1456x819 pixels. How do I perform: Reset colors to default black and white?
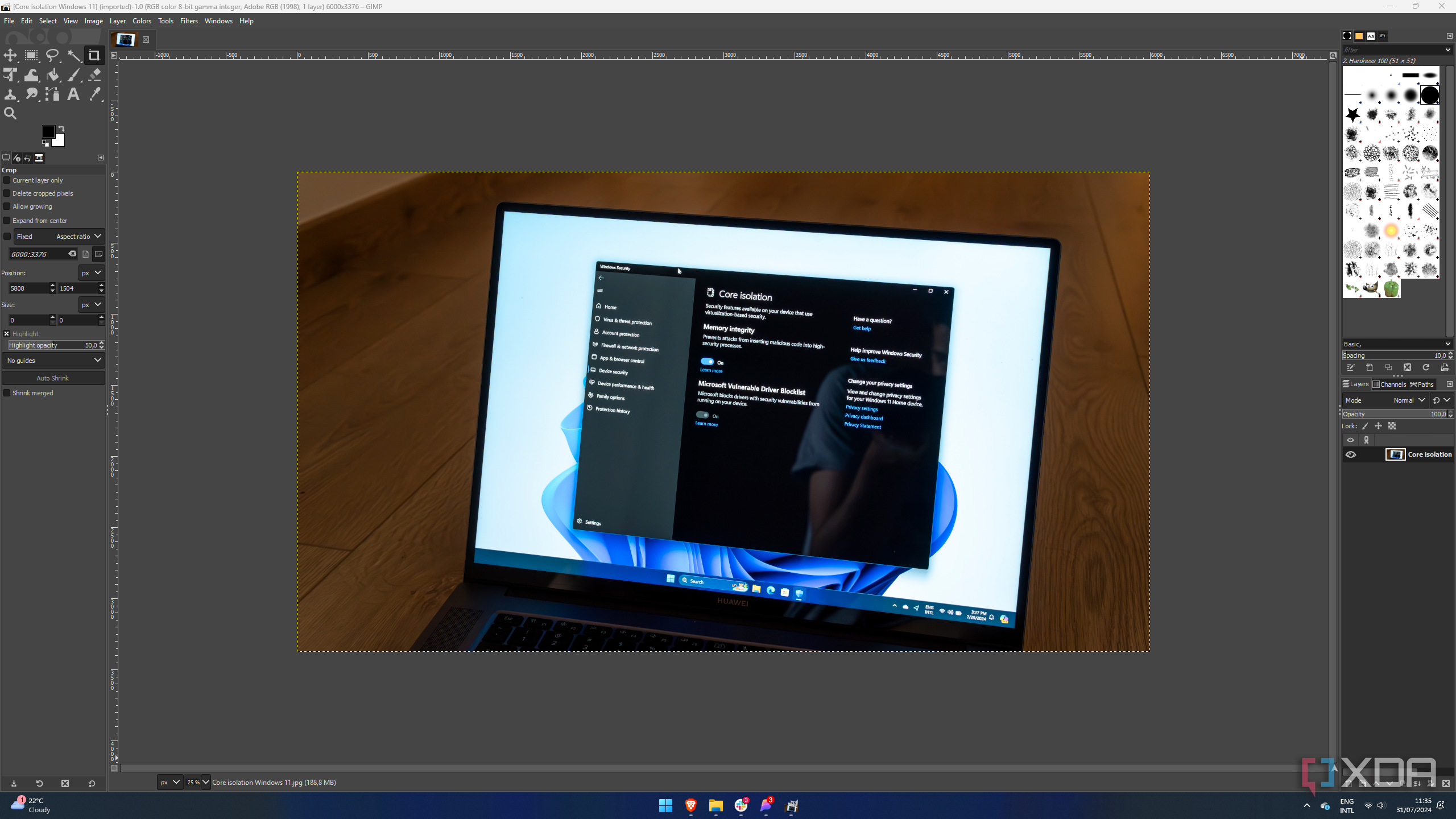point(45,143)
